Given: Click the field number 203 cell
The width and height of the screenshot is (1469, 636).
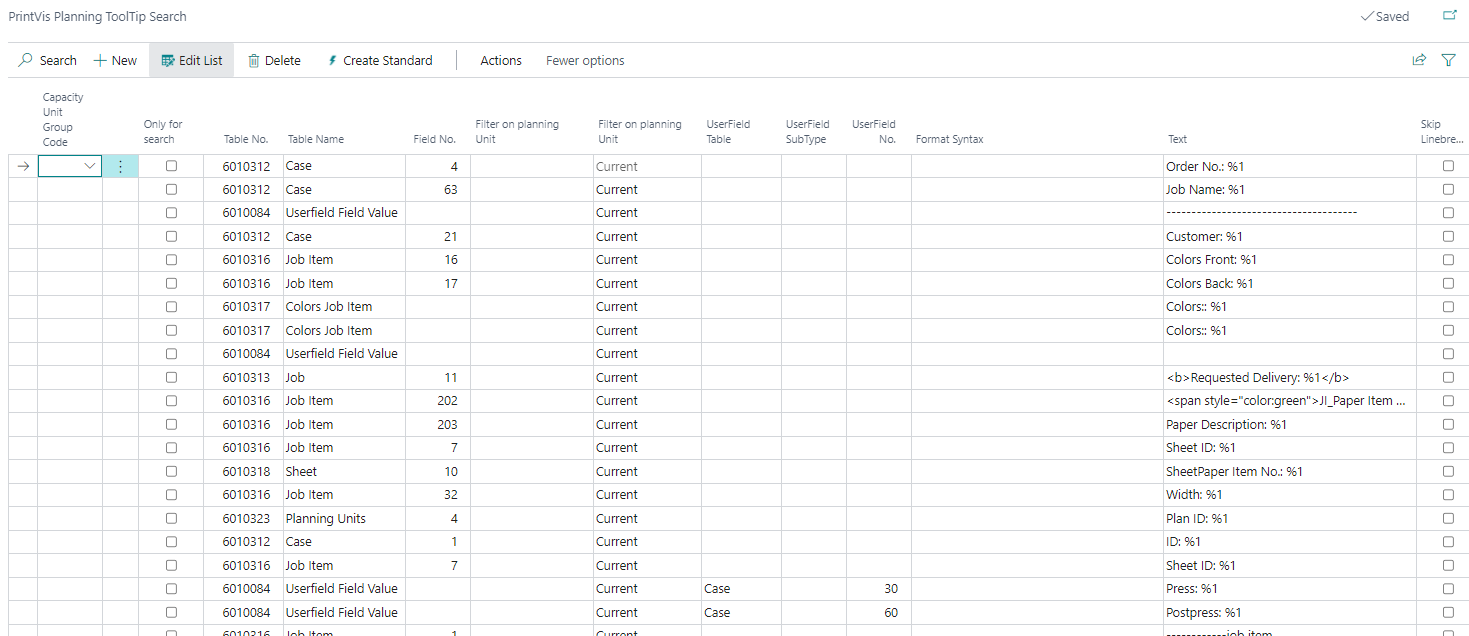Looking at the screenshot, I should [437, 425].
